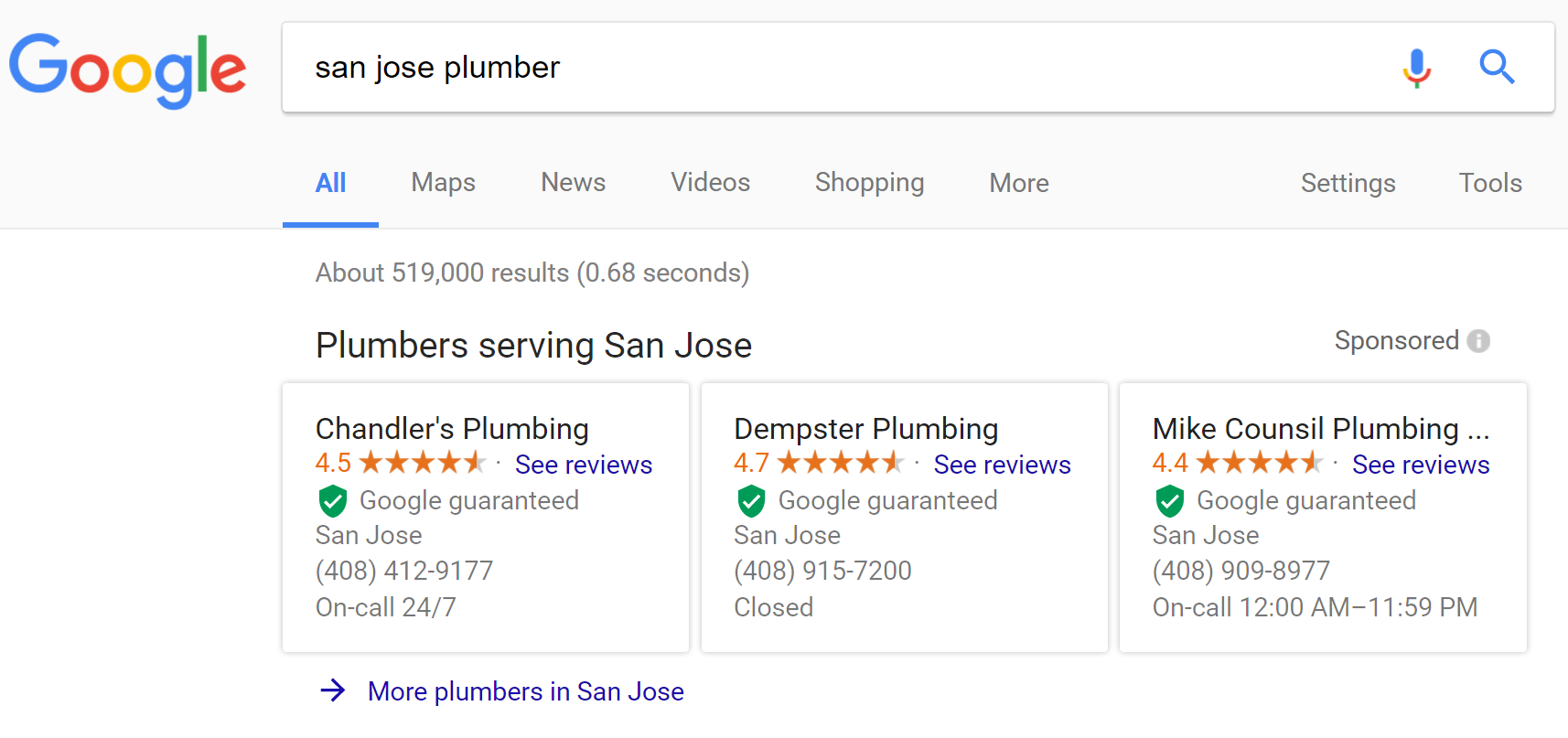
Task: Click Chandler's Plumbing Google guaranteed shield
Action: pos(333,501)
